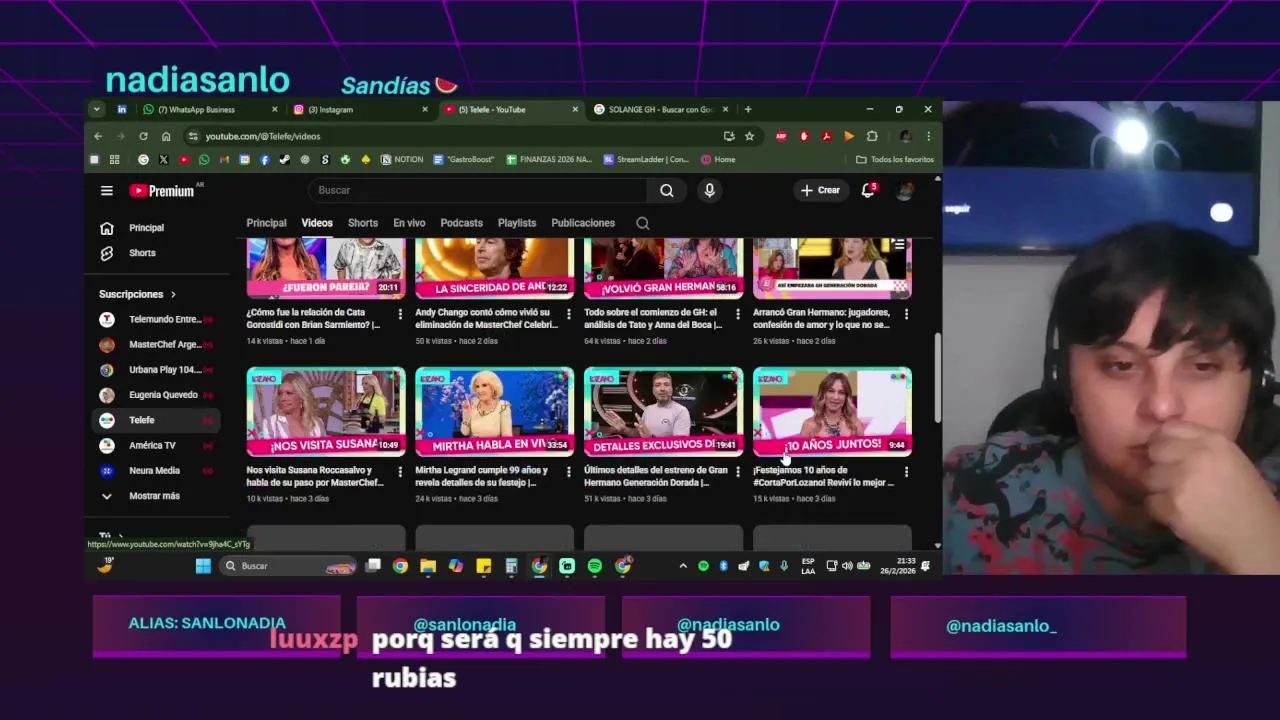
Task: Open the Google bookmark shortcut
Action: point(143,159)
